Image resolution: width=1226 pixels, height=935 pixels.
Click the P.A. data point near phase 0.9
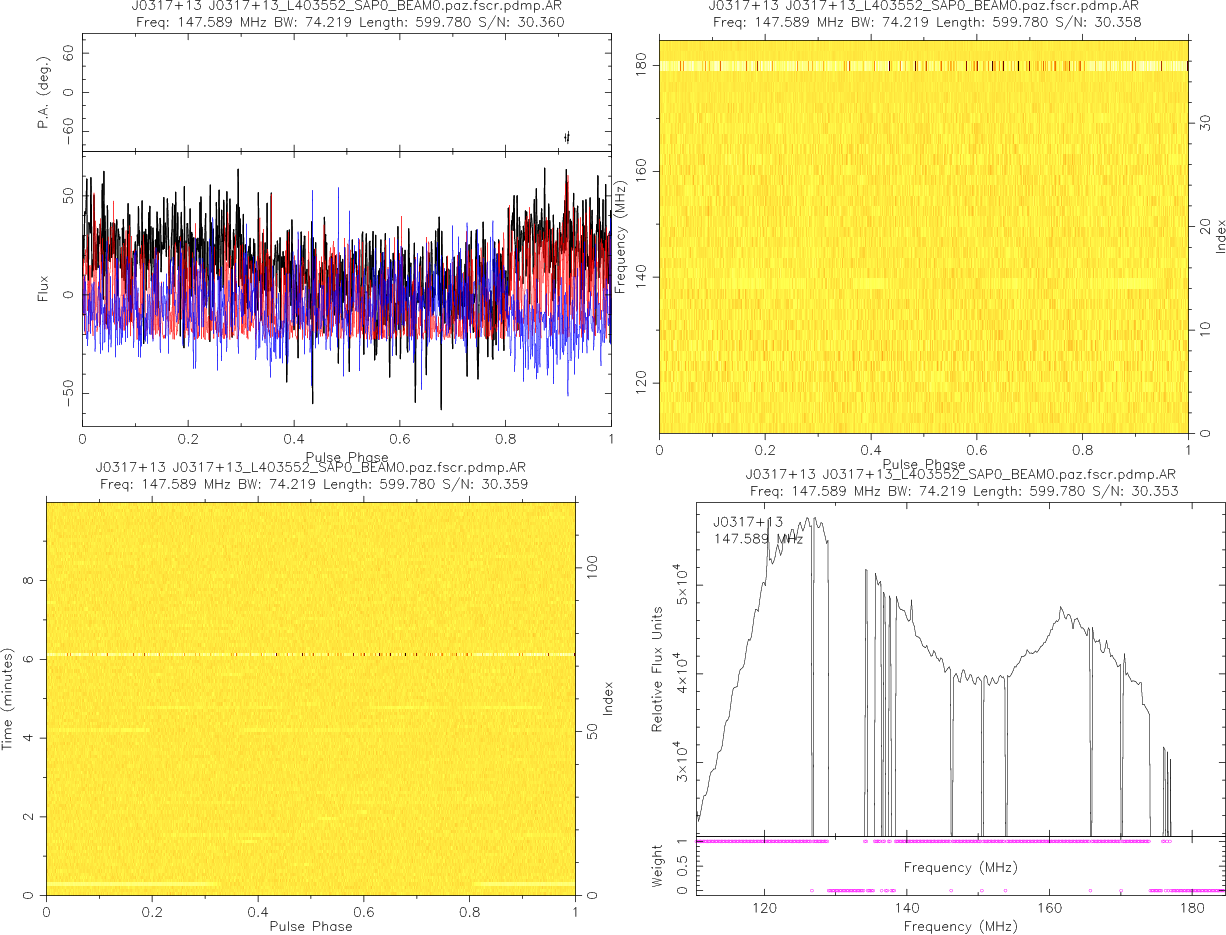click(x=567, y=137)
